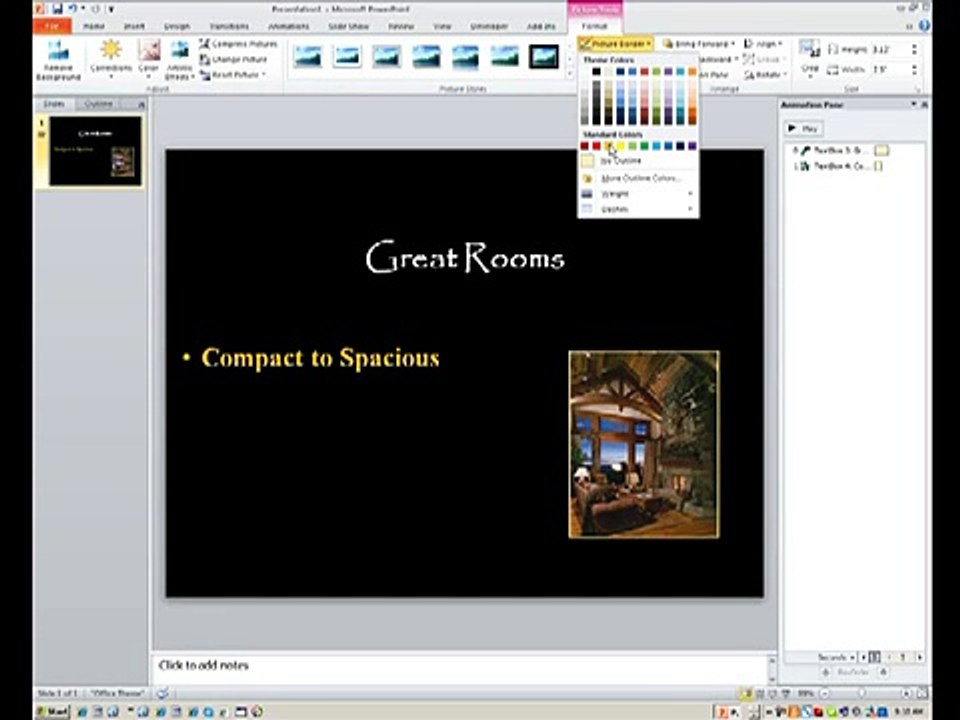Click the Crop tool icon
960x720 pixels.
(809, 50)
